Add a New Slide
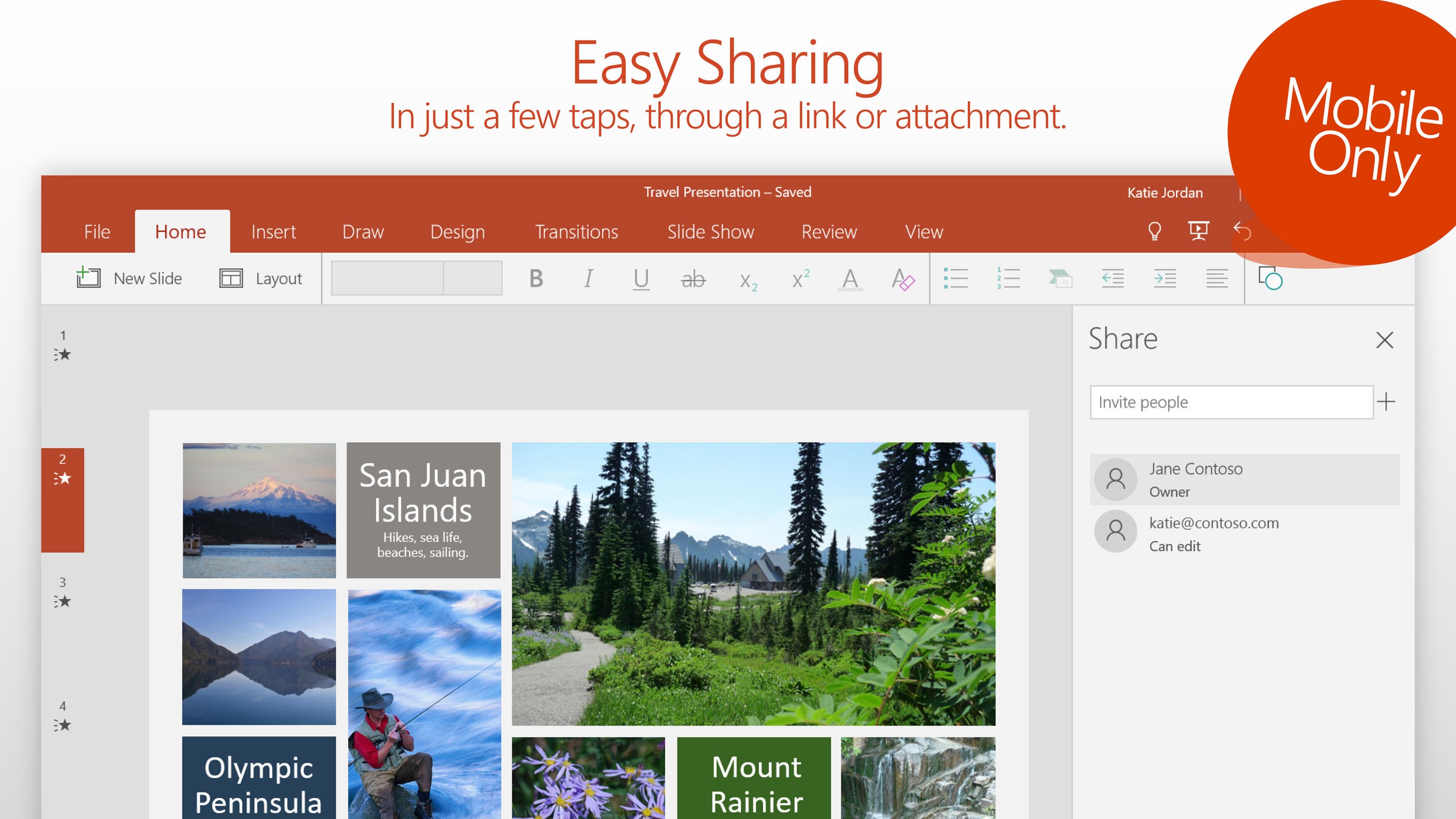This screenshot has width=1456, height=819. click(129, 278)
